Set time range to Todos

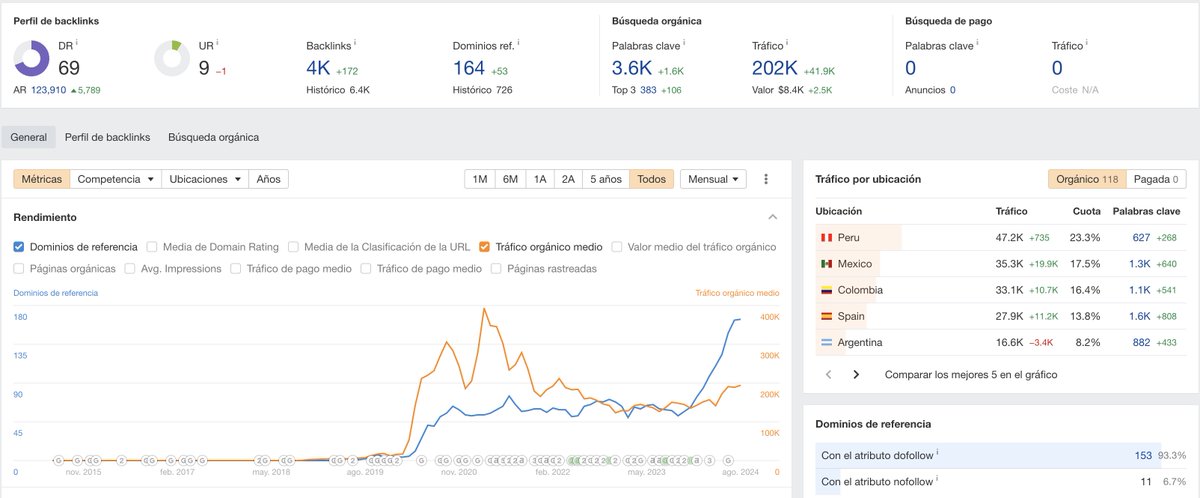tap(652, 179)
